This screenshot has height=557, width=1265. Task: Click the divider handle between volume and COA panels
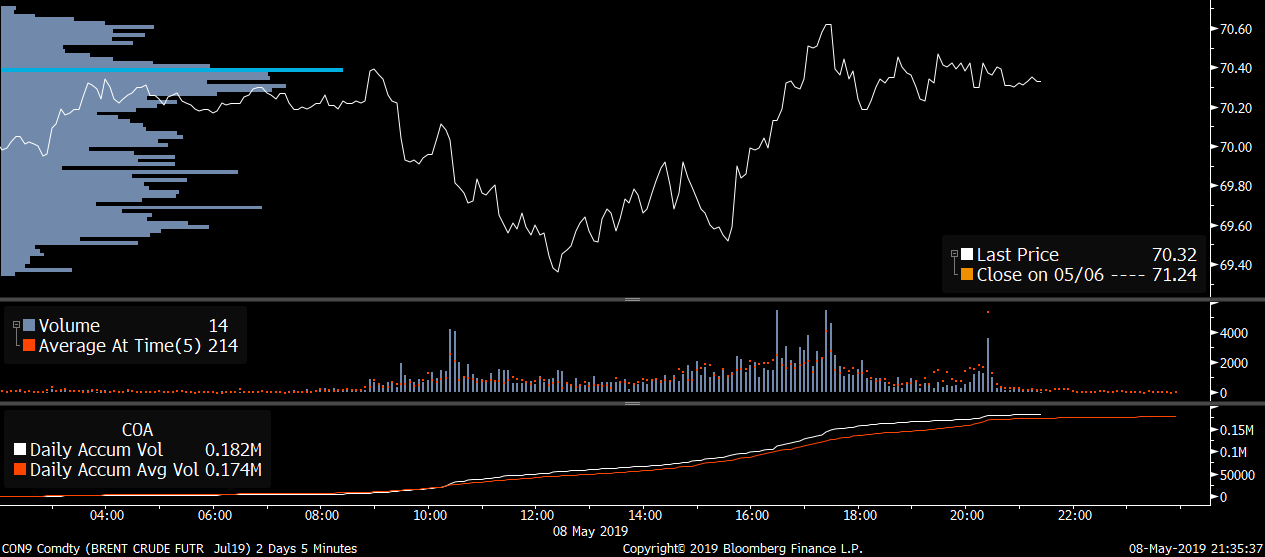(632, 404)
